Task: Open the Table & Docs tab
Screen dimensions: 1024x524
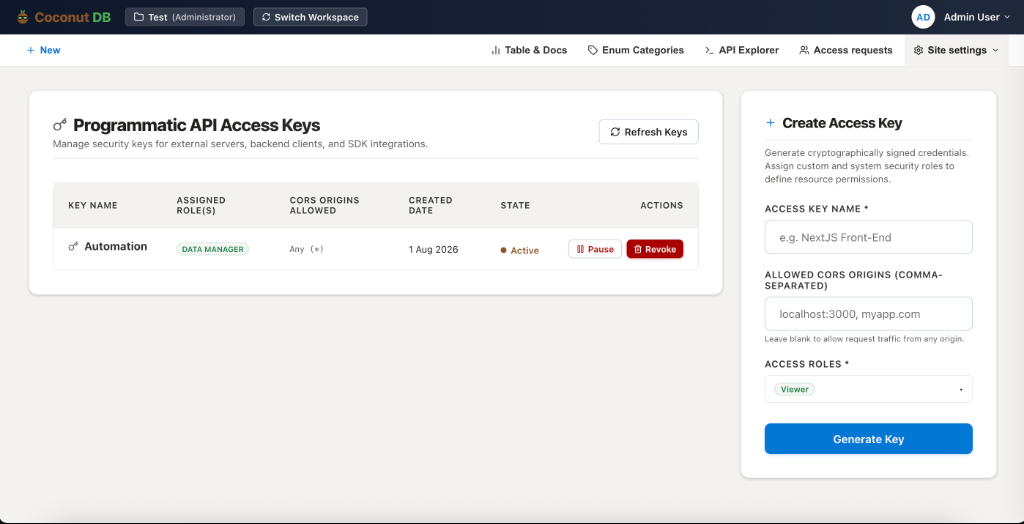Action: [529, 50]
